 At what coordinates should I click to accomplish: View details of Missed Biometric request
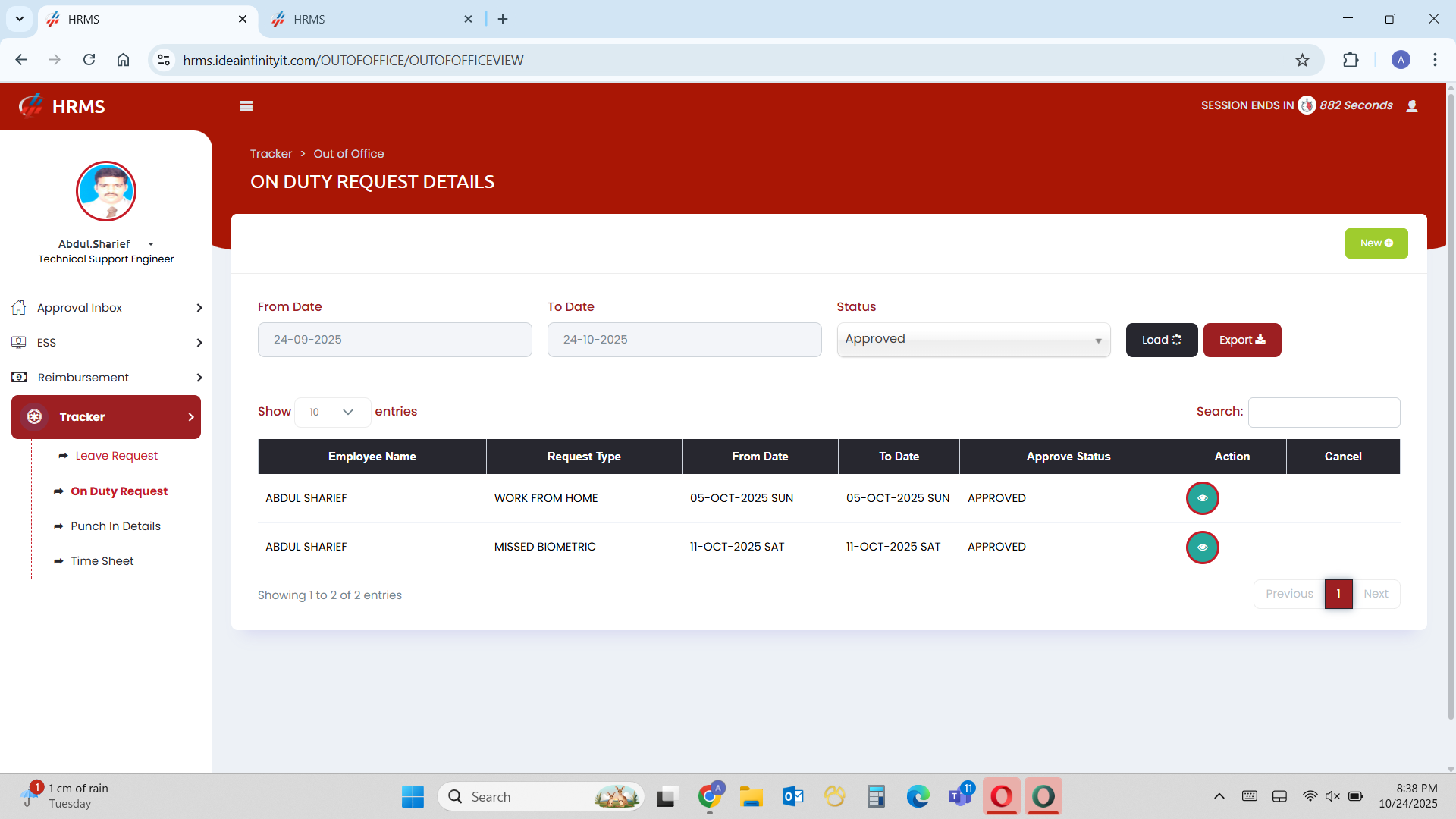(x=1202, y=547)
